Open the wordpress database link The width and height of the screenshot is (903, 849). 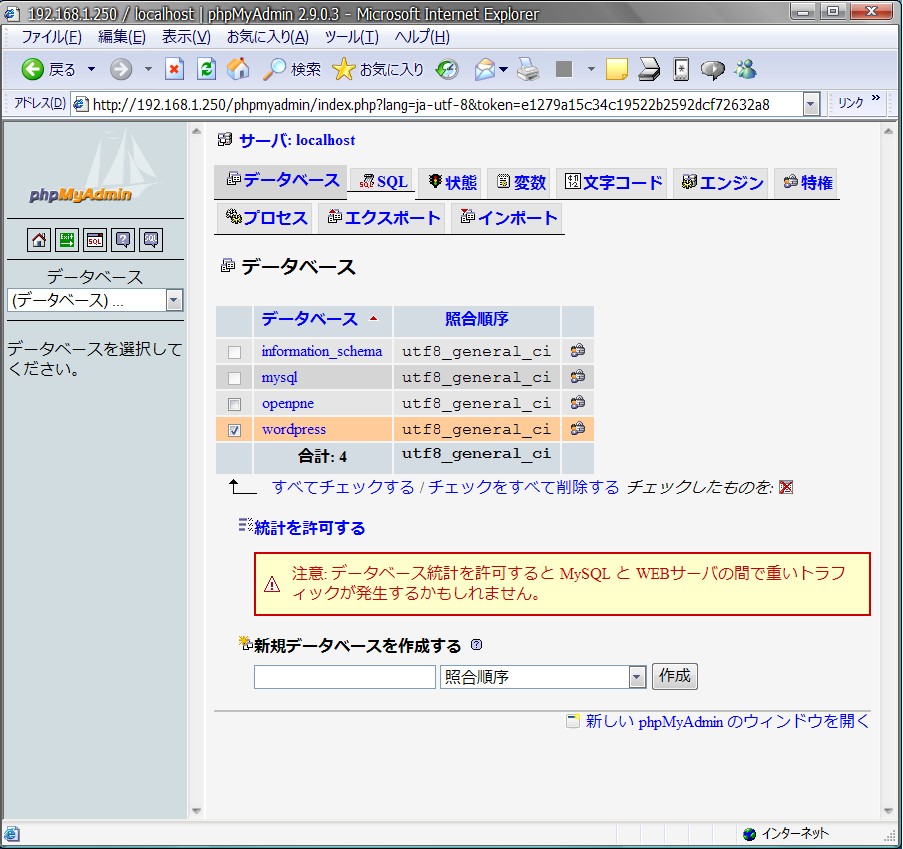[294, 429]
